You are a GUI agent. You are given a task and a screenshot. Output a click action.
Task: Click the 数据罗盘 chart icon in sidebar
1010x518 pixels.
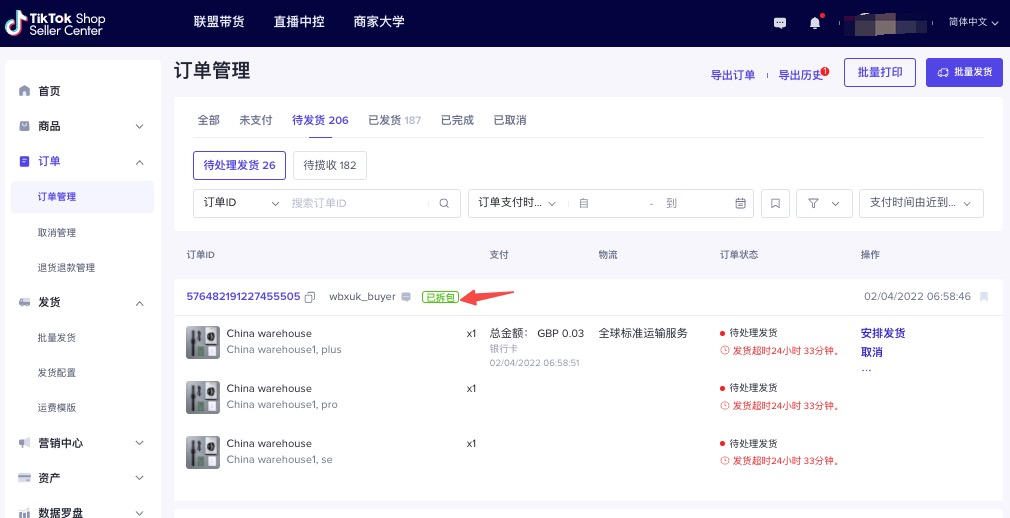(24, 513)
